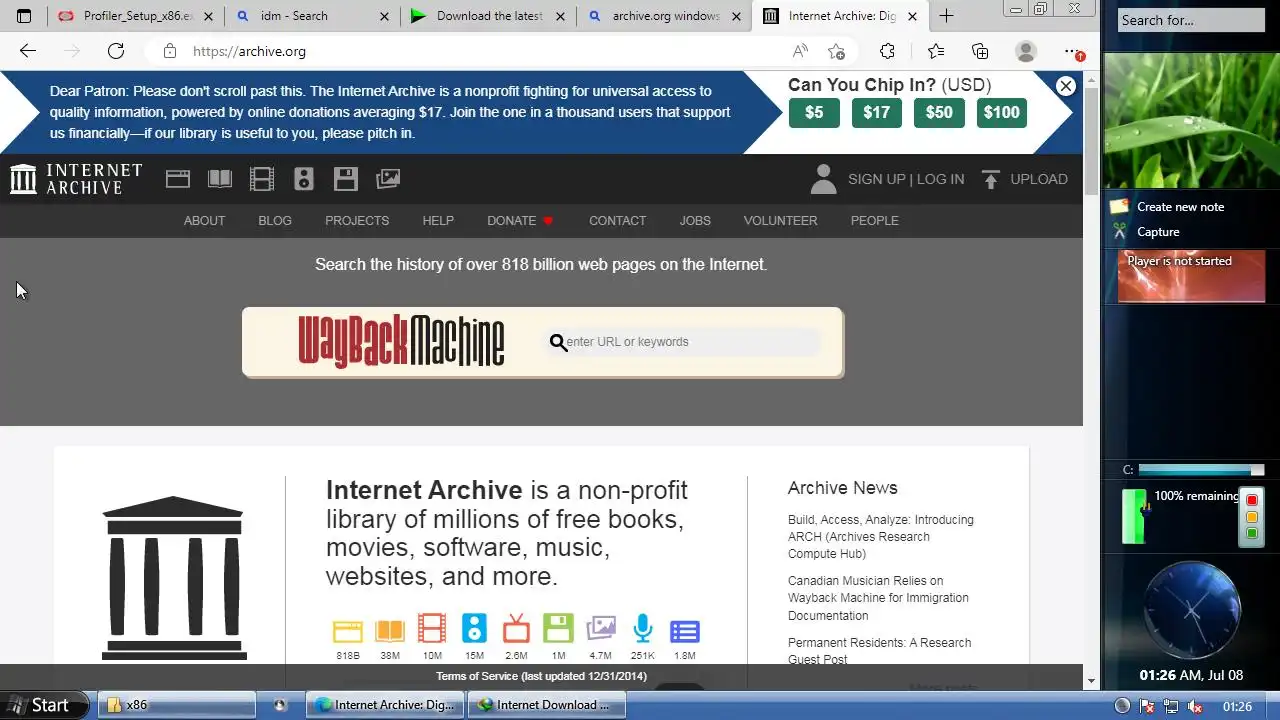Viewport: 1280px width, 720px height.
Task: Switch to Internet Download taskbar item
Action: click(x=548, y=705)
